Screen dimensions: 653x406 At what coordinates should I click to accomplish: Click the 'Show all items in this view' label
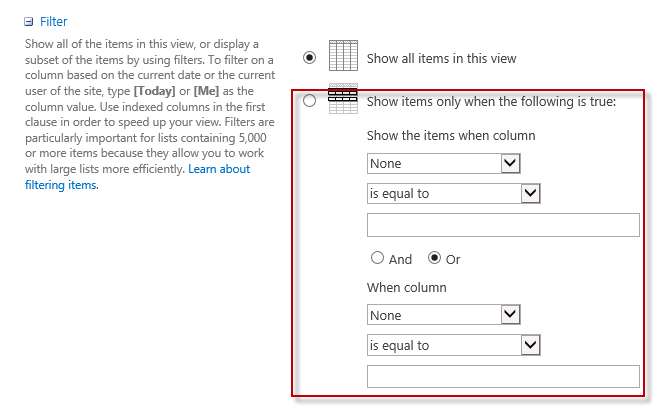pos(441,58)
